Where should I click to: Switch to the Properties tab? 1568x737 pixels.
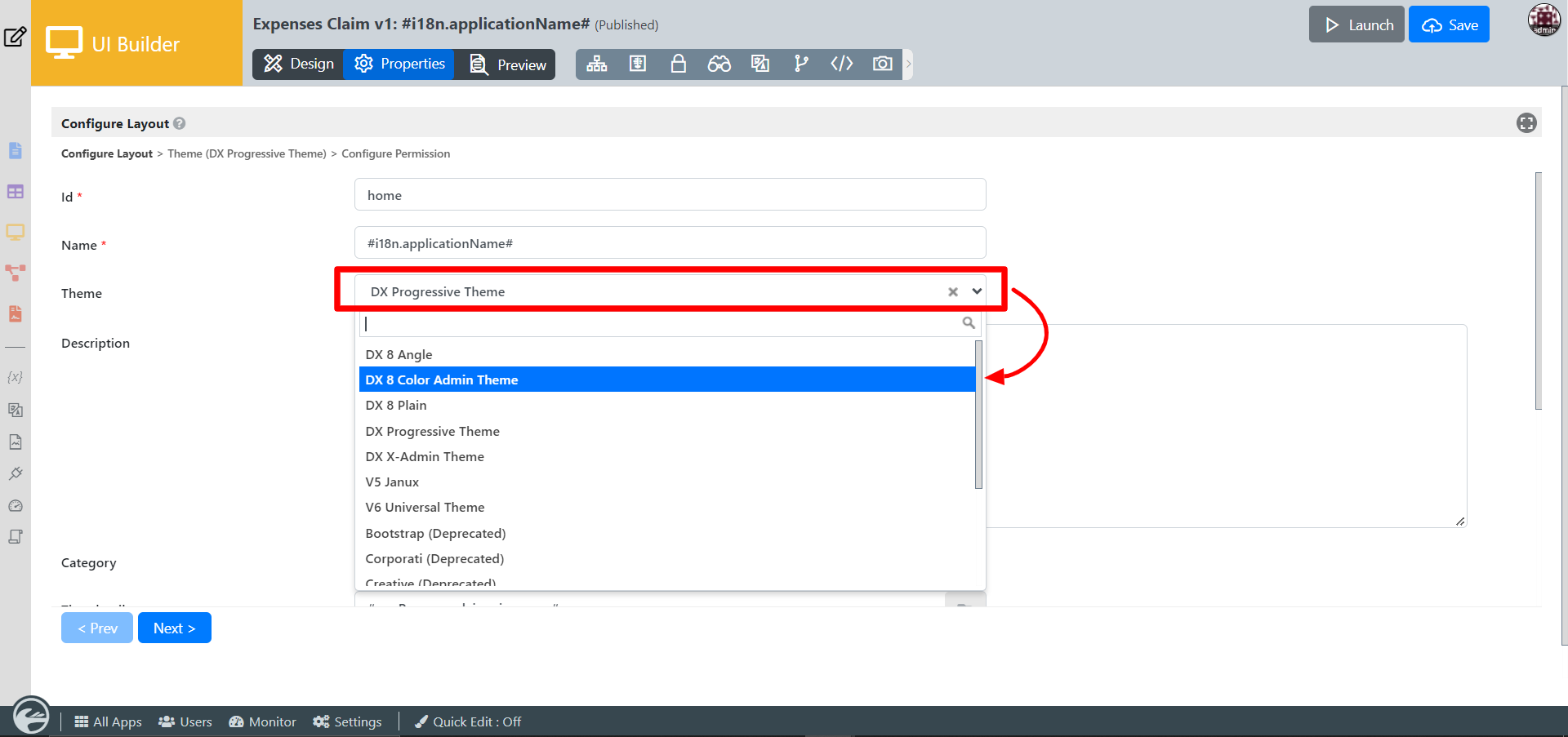399,64
